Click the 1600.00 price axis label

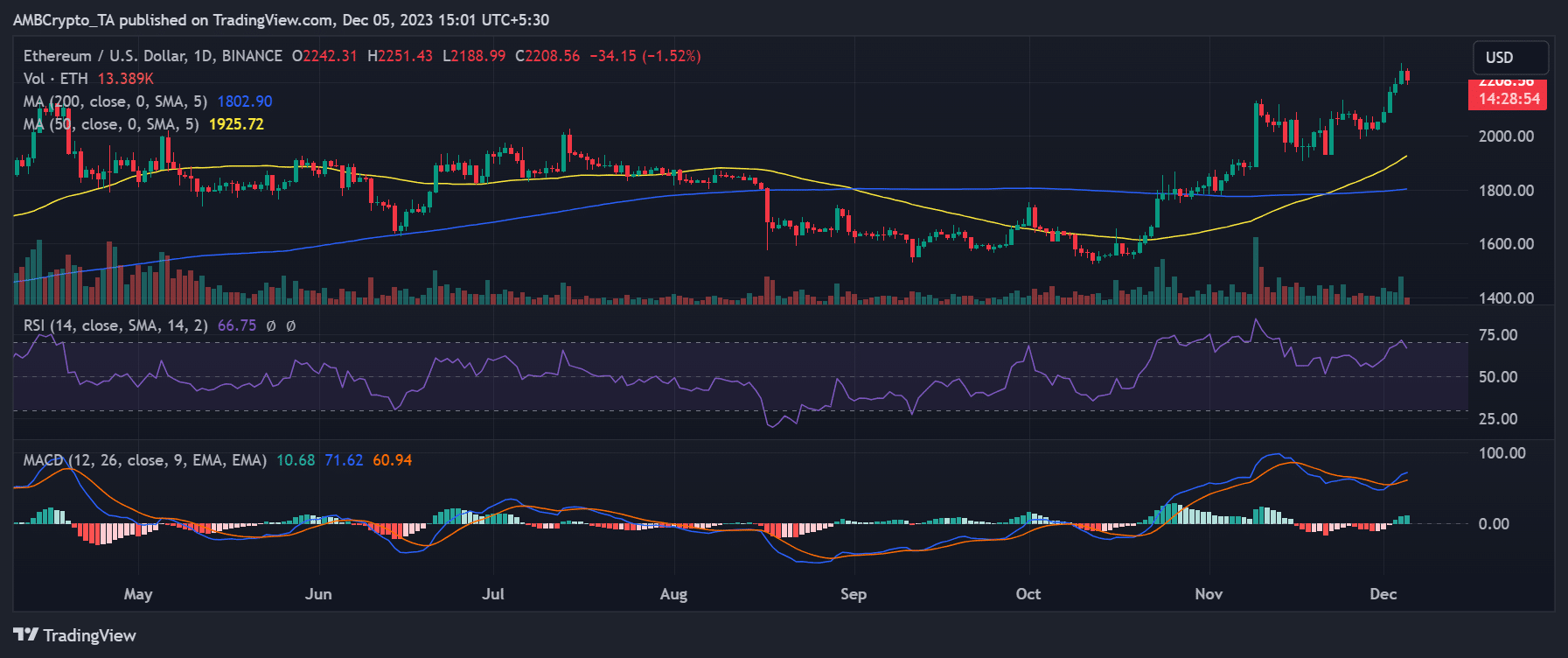point(1506,244)
